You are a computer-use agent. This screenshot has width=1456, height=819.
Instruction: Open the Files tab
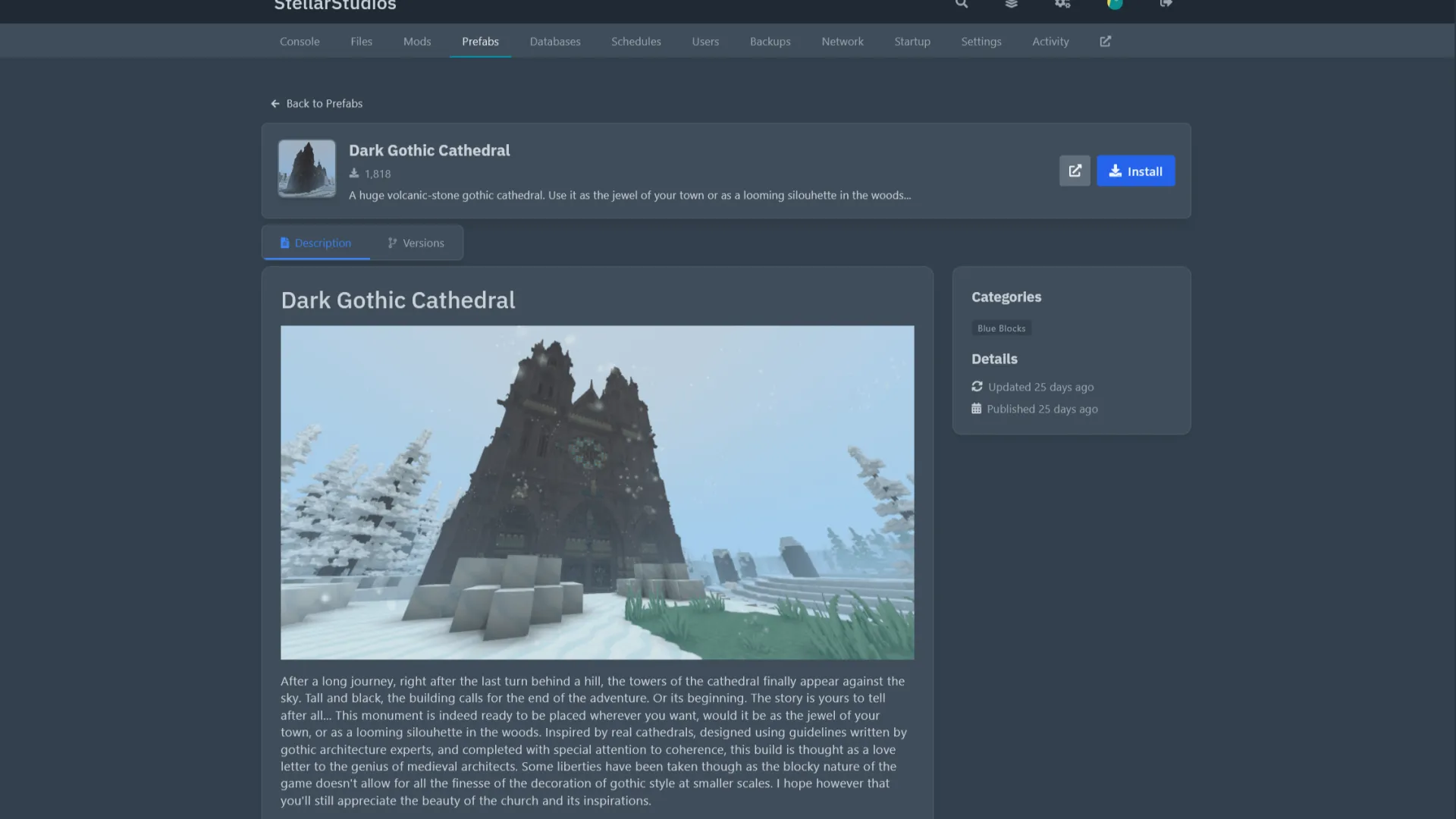361,42
